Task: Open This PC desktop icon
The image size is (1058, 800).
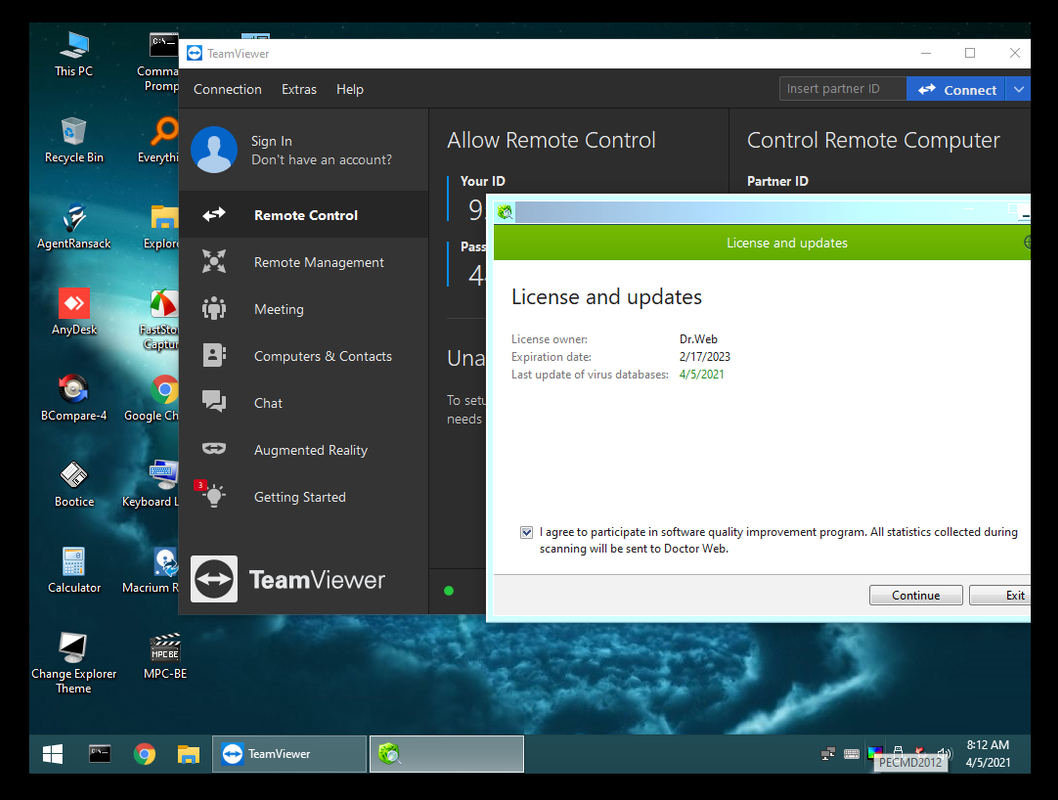Action: point(74,54)
